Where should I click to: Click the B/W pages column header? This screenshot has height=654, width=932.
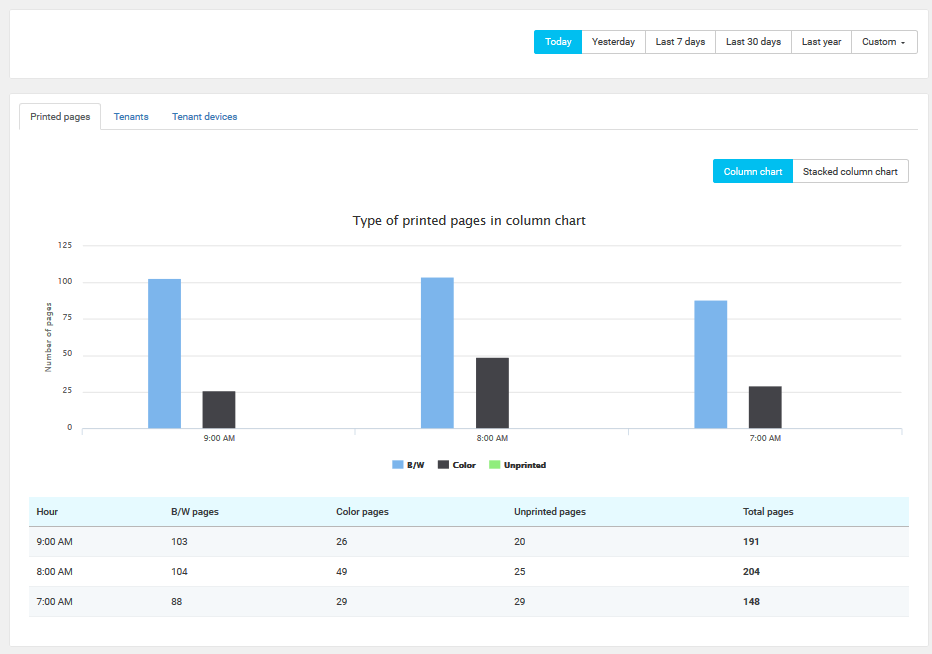(x=195, y=512)
